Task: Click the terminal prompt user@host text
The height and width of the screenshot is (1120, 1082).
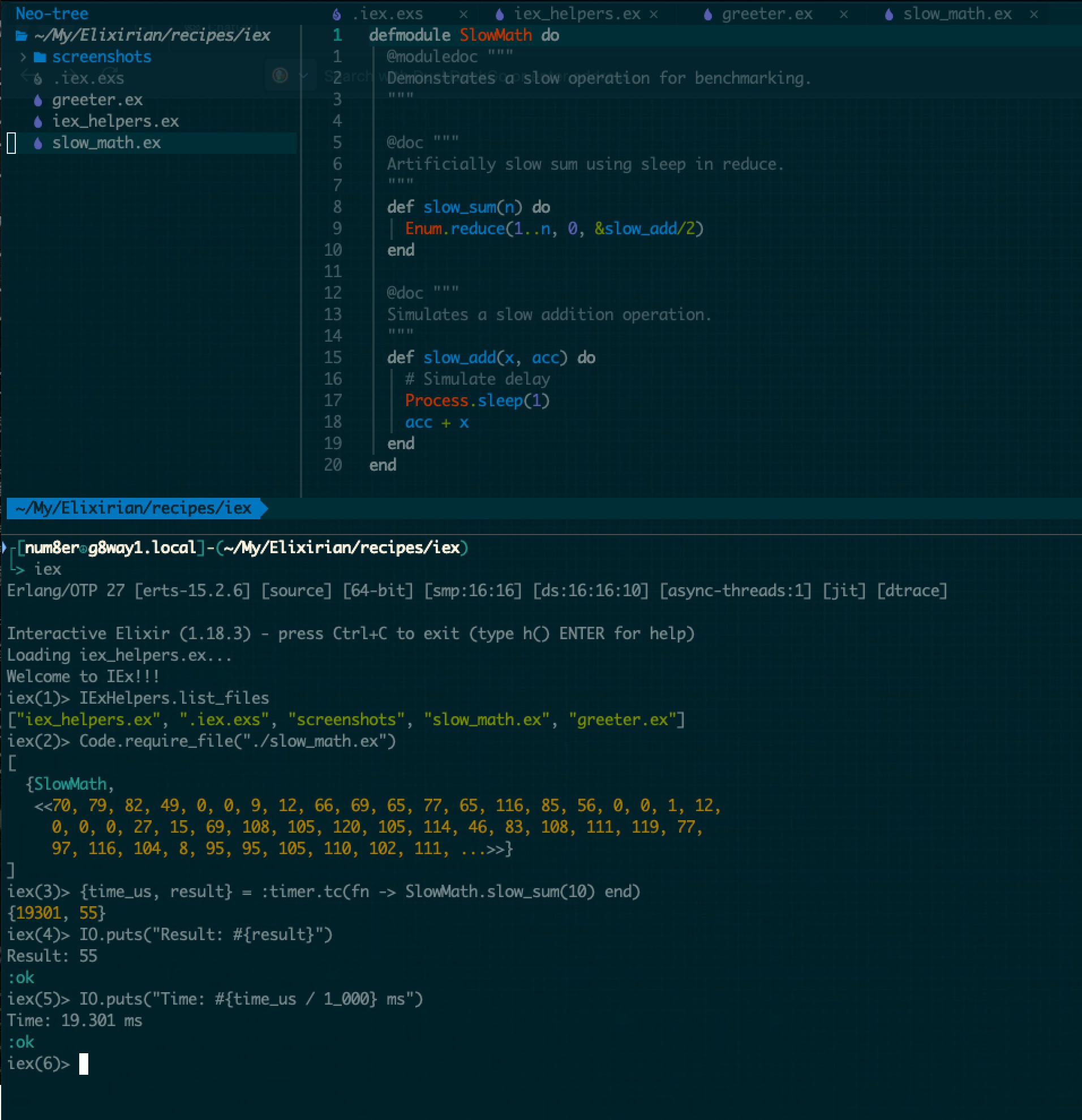Action: (110, 548)
